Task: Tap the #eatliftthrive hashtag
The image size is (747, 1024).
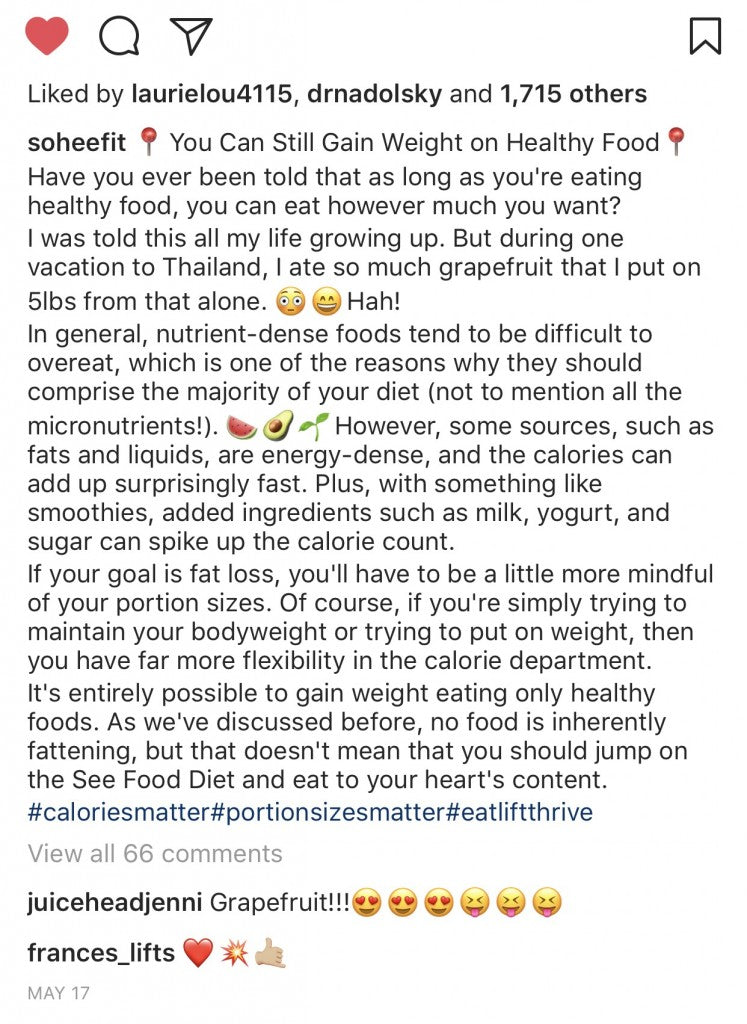Action: (x=520, y=811)
